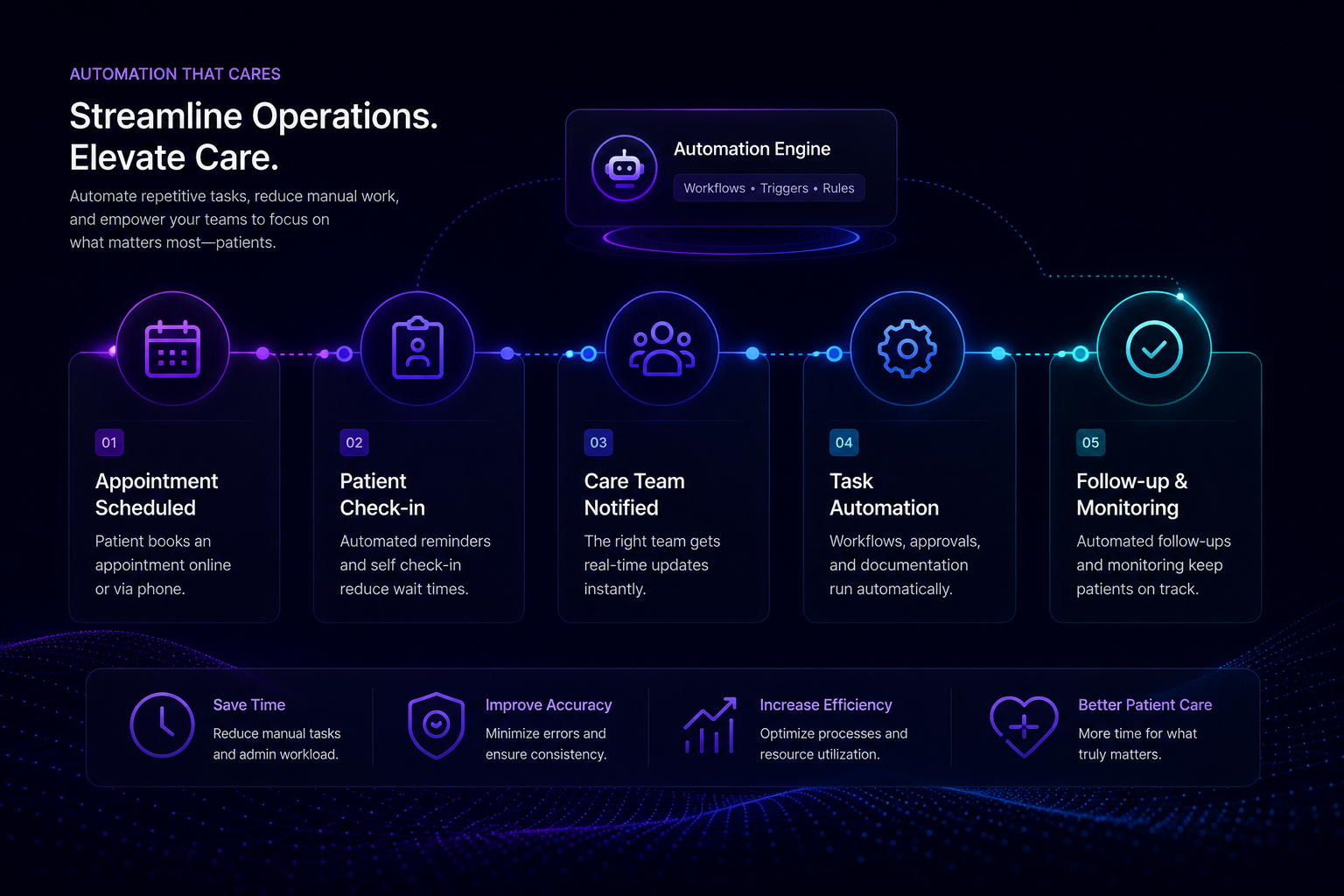The width and height of the screenshot is (1344, 896).
Task: Click the heart plus icon beside Better Patient Care
Action: coord(1024,726)
